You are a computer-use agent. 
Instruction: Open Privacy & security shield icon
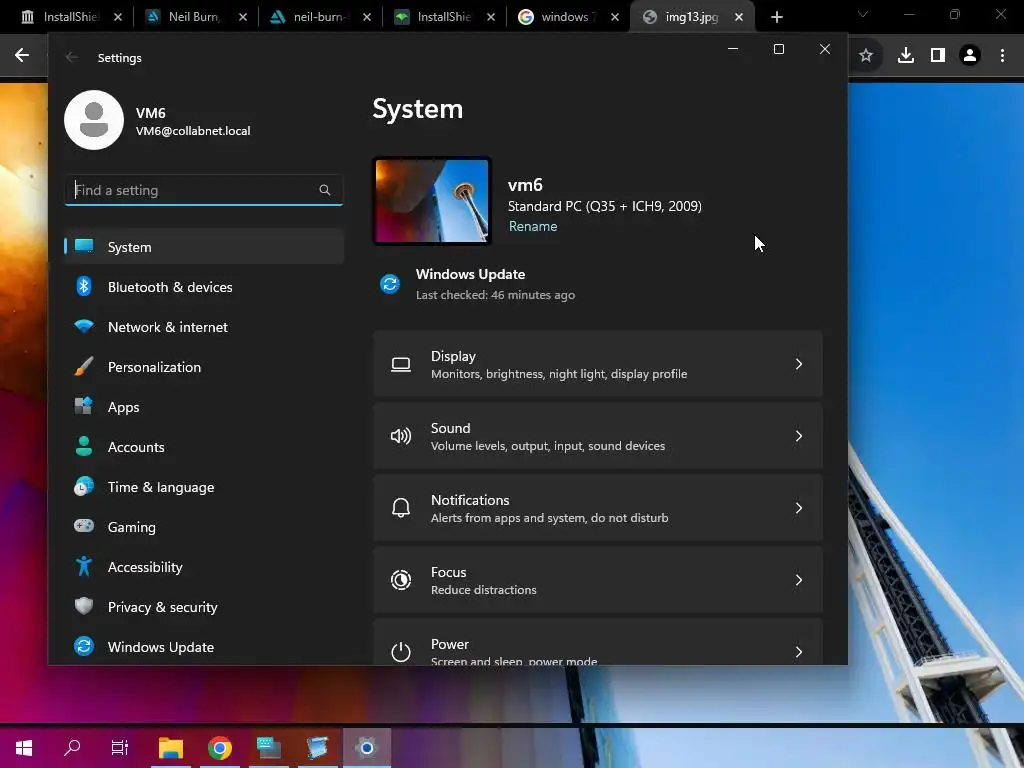[x=84, y=607]
